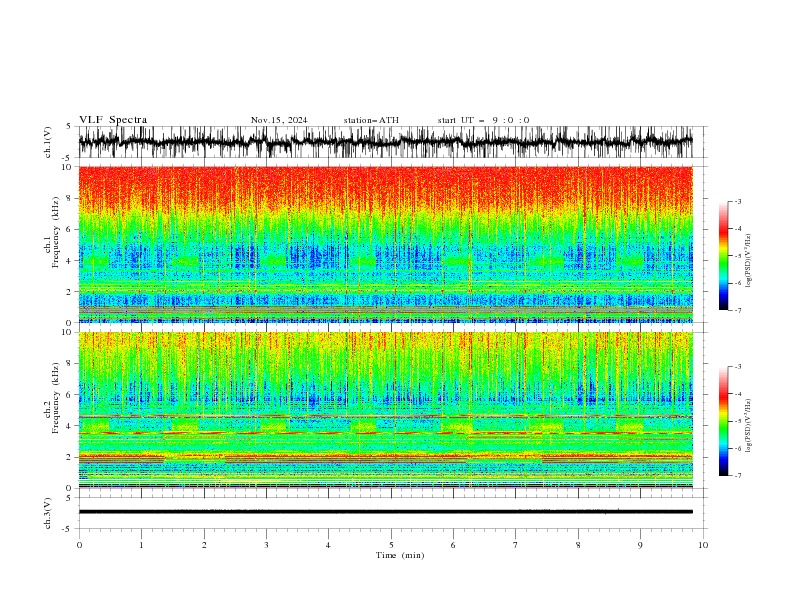This screenshot has height=612, width=792.
Task: Click the ch.2 frequency tick '4'
Action: point(70,426)
